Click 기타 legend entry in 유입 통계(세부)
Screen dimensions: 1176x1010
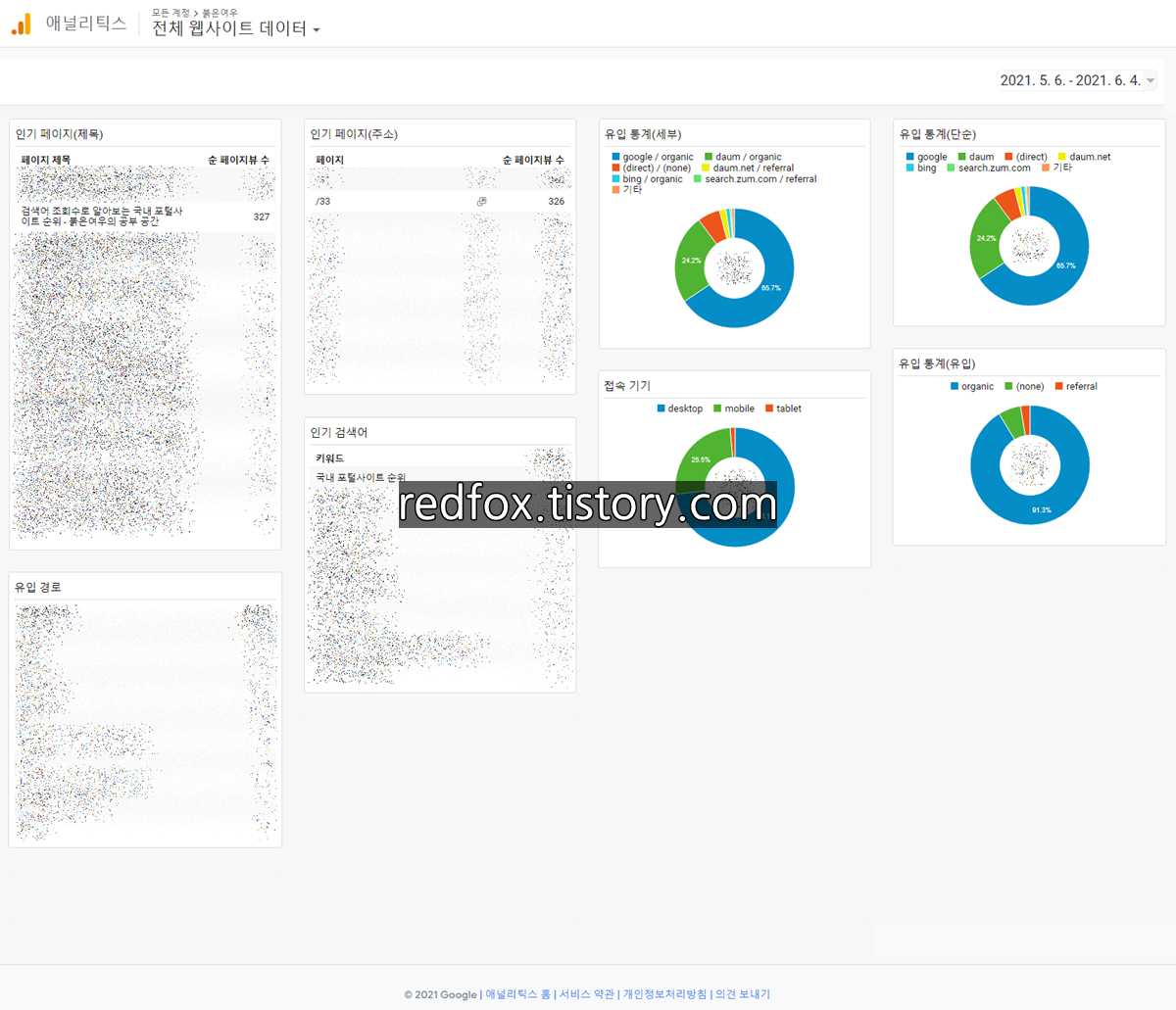[x=627, y=189]
